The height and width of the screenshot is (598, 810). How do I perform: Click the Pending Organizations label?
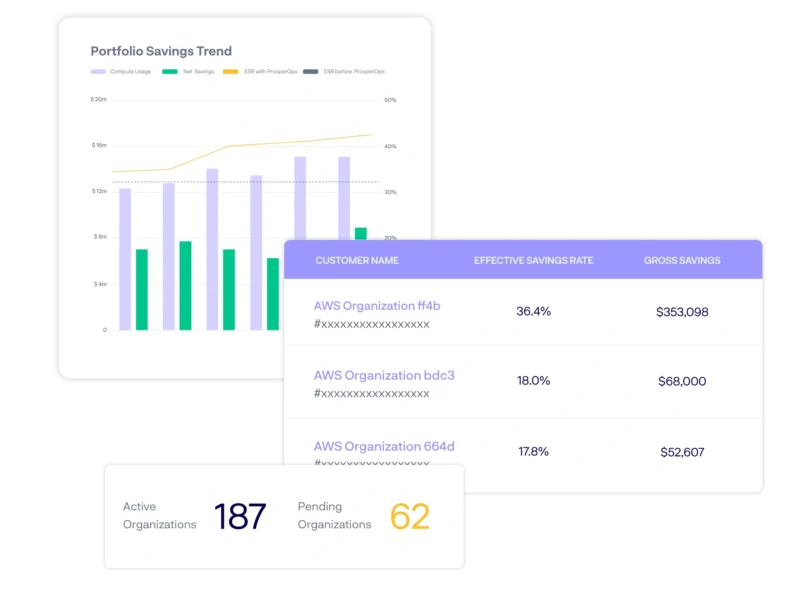[x=334, y=515]
